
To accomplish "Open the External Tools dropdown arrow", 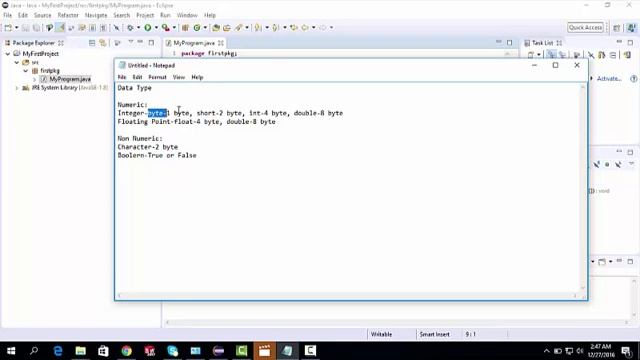I will [174, 28].
